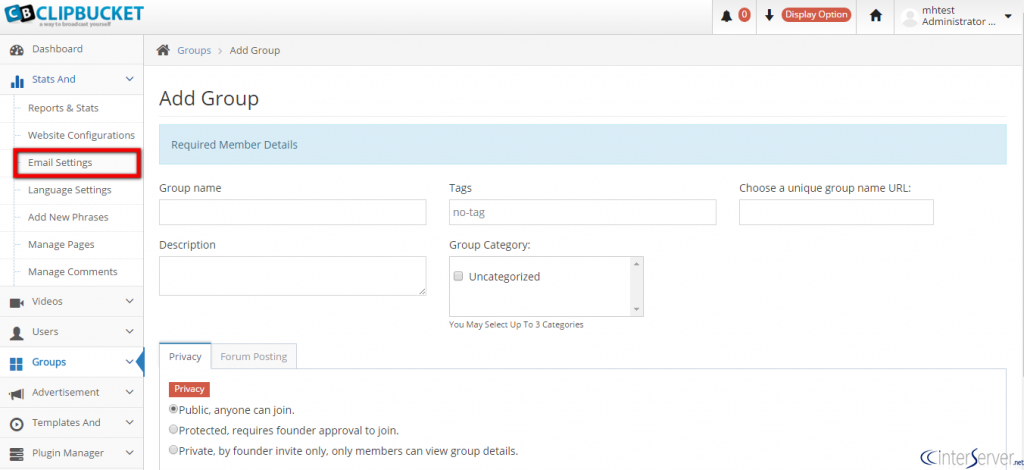
Task: Open Add New Phrases submenu item
Action: [68, 217]
